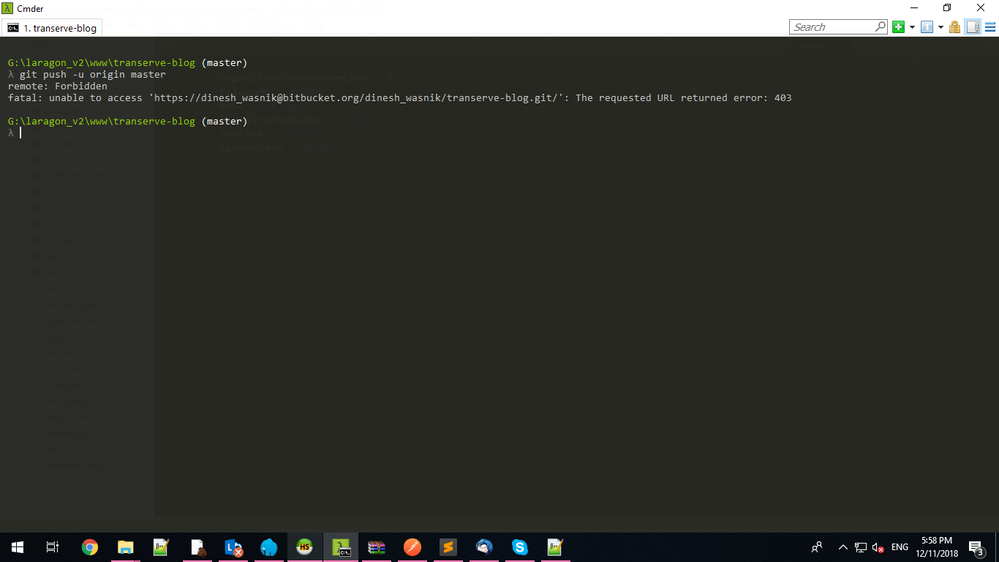Click into the Search field
The width and height of the screenshot is (999, 562).
pyautogui.click(x=831, y=27)
